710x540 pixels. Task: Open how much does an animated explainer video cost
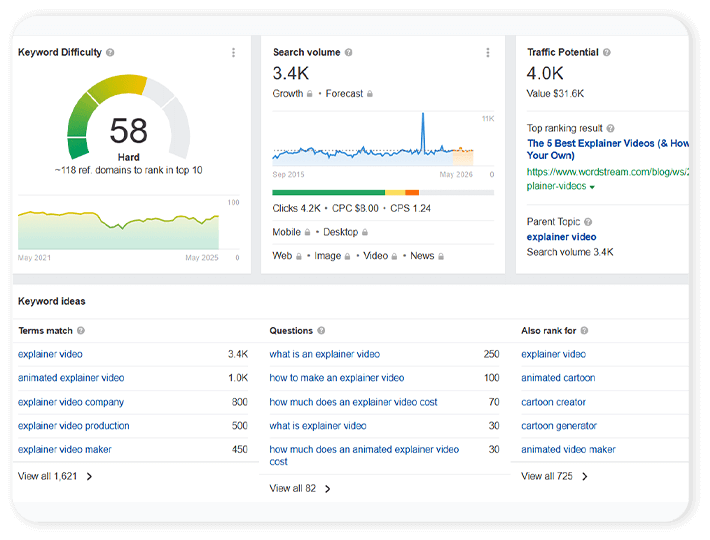[x=364, y=455]
